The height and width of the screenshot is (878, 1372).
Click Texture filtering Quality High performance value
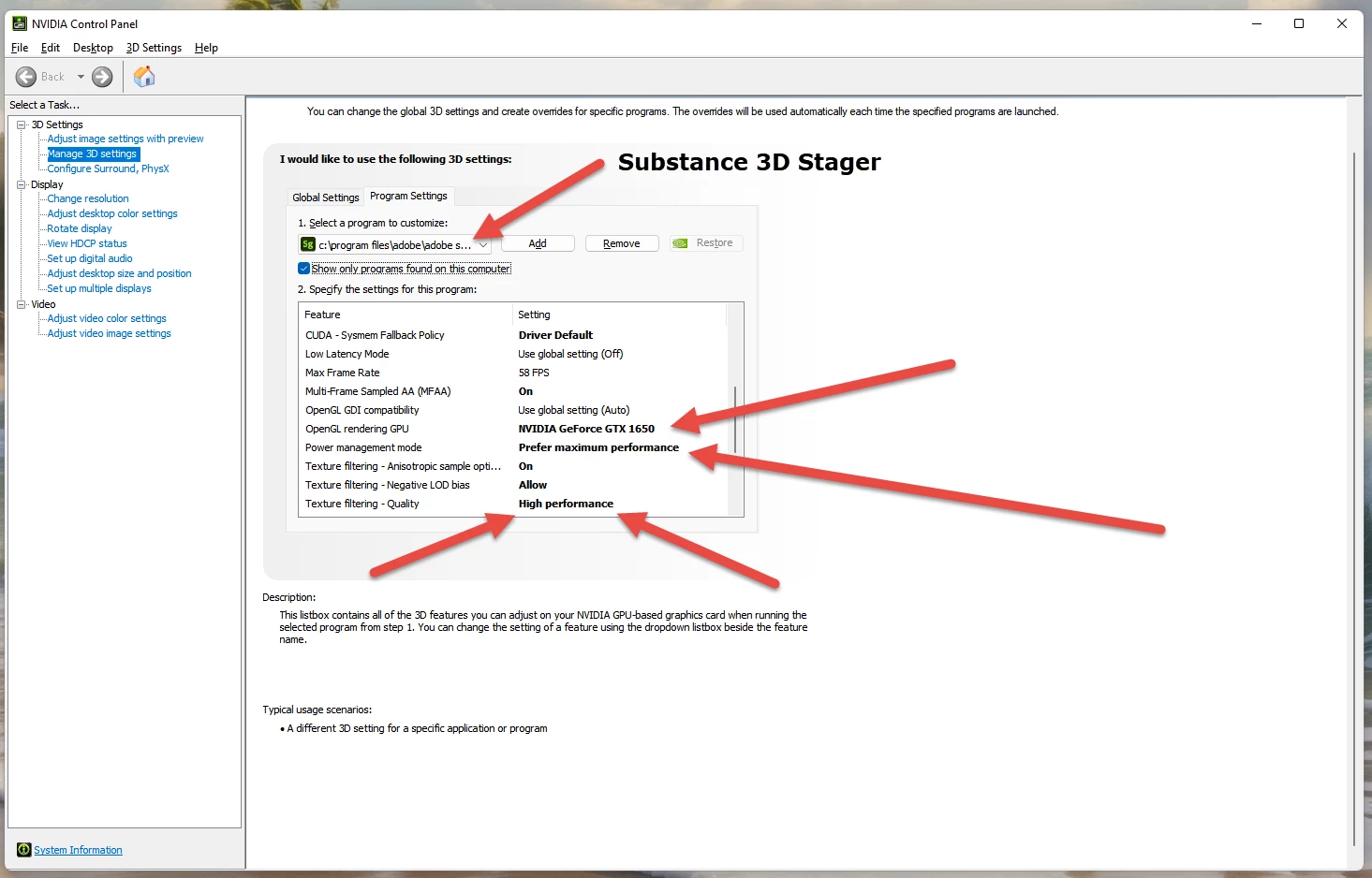[x=566, y=504]
